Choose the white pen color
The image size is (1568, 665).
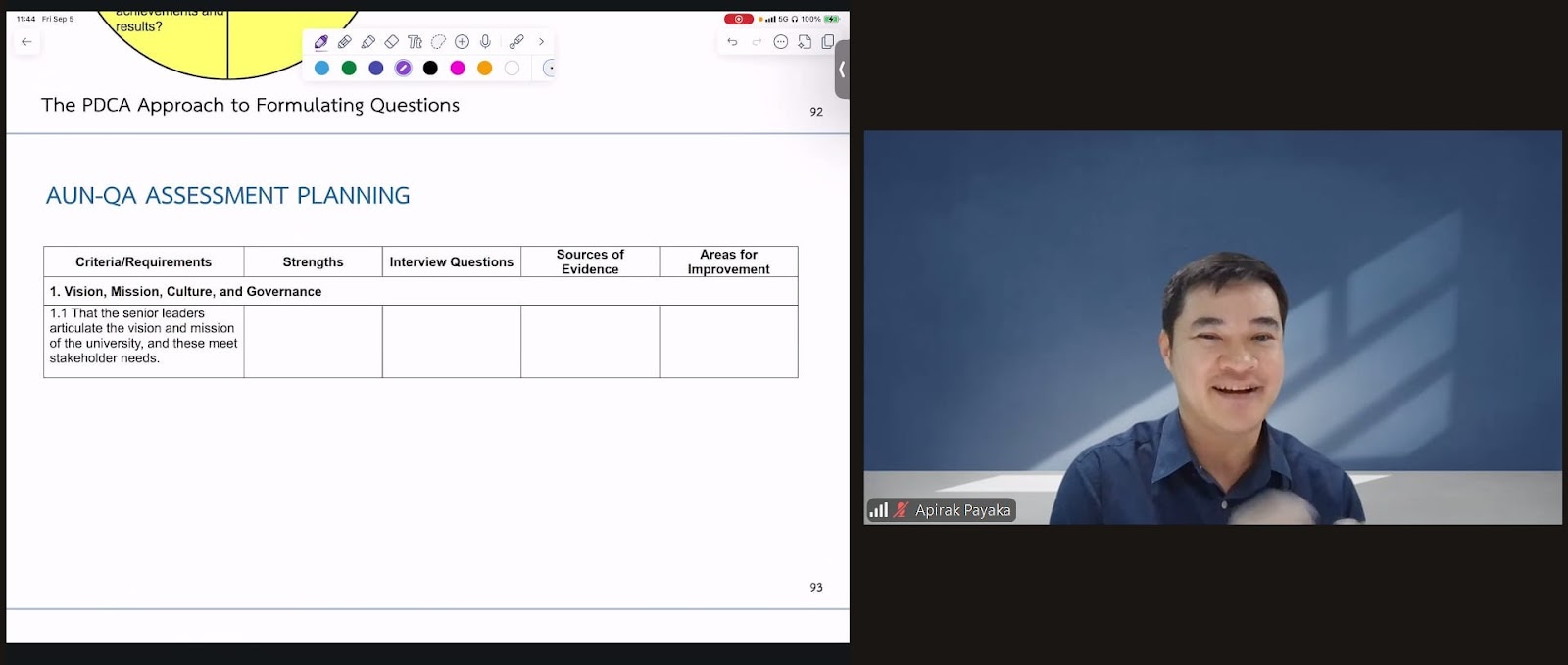point(512,68)
